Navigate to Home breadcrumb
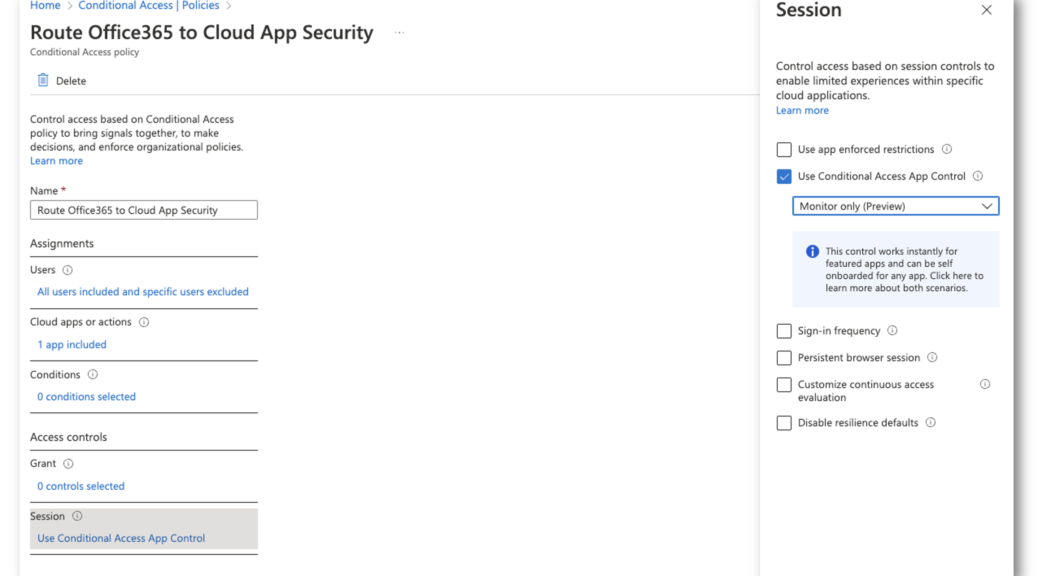 45,6
